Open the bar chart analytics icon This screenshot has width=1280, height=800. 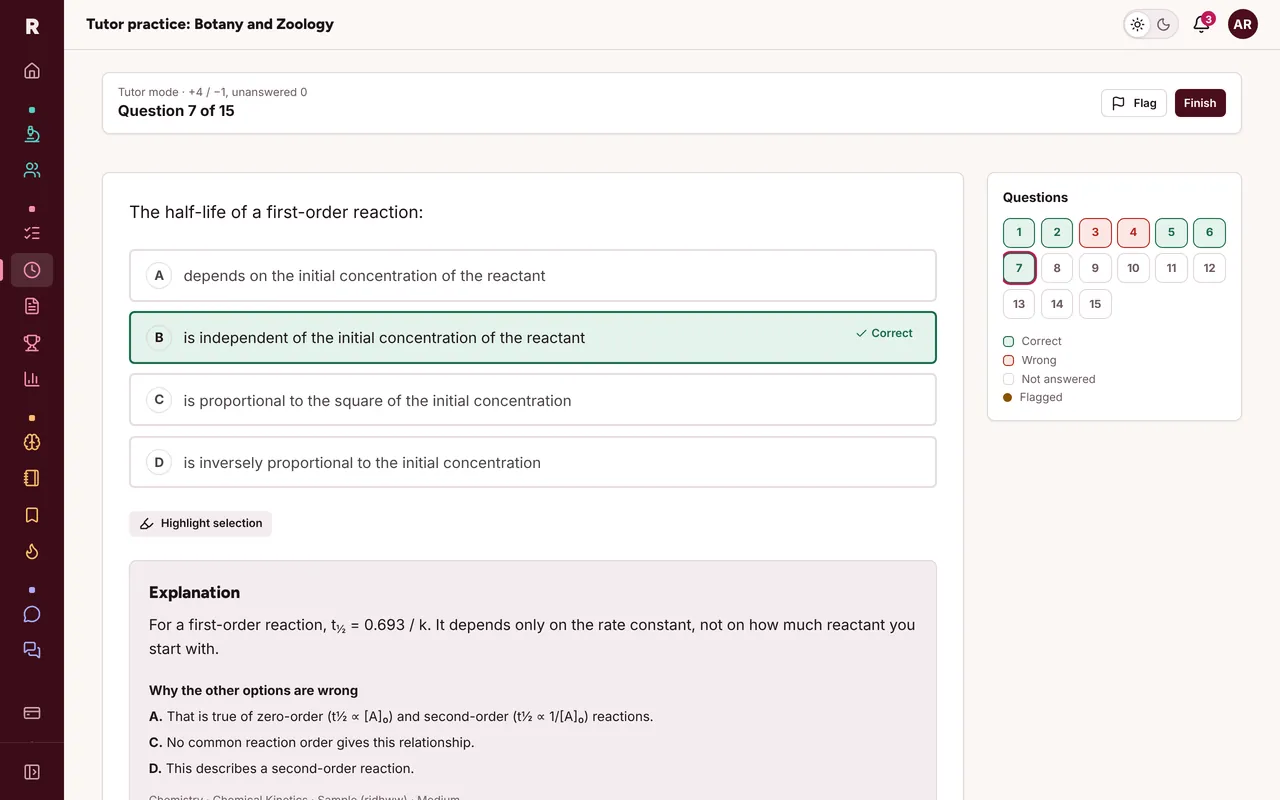coord(32,379)
